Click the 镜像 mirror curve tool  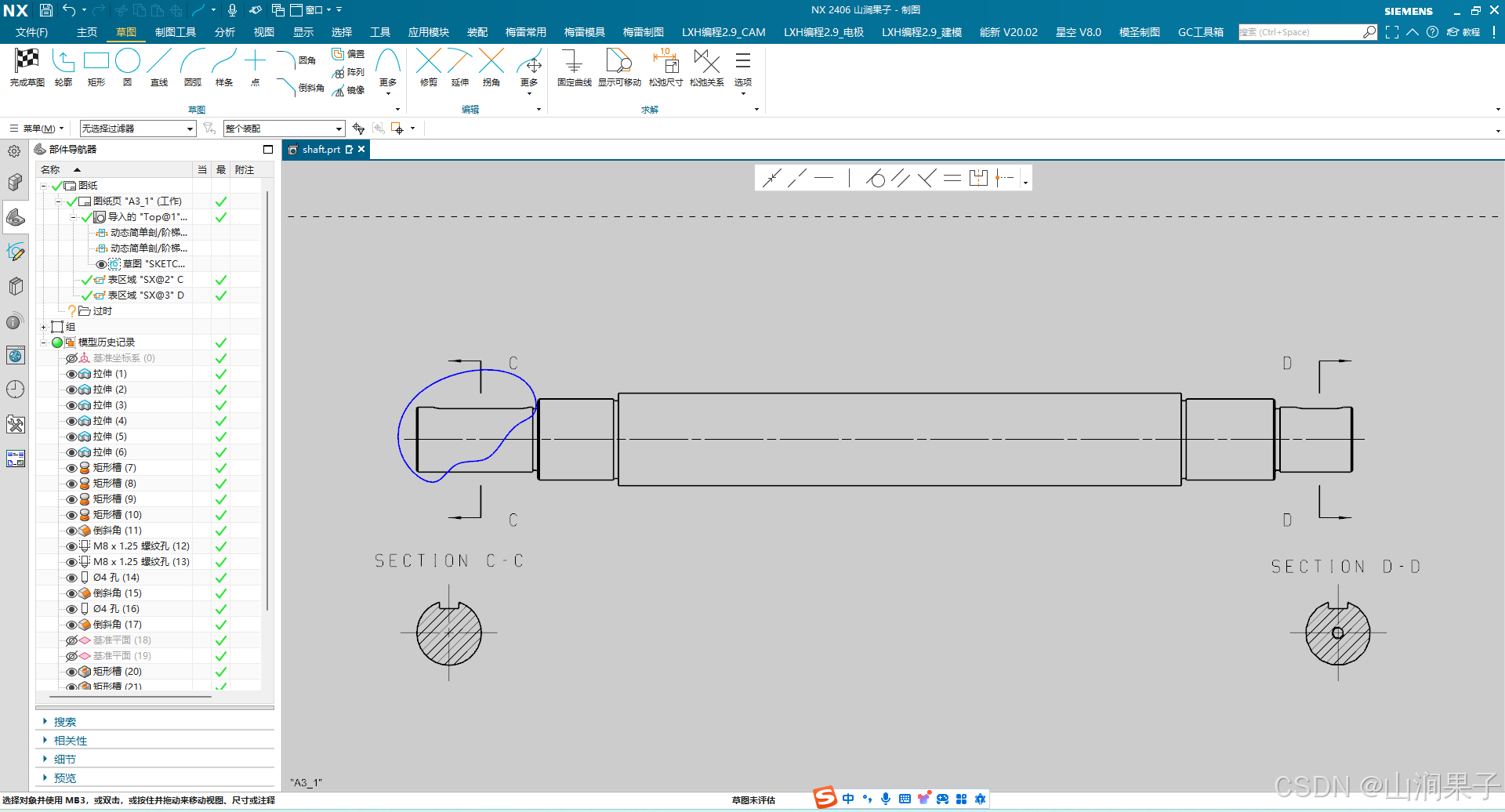click(348, 90)
